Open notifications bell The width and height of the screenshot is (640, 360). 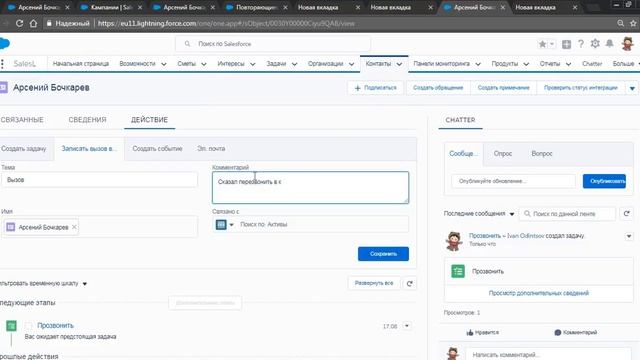tap(609, 44)
